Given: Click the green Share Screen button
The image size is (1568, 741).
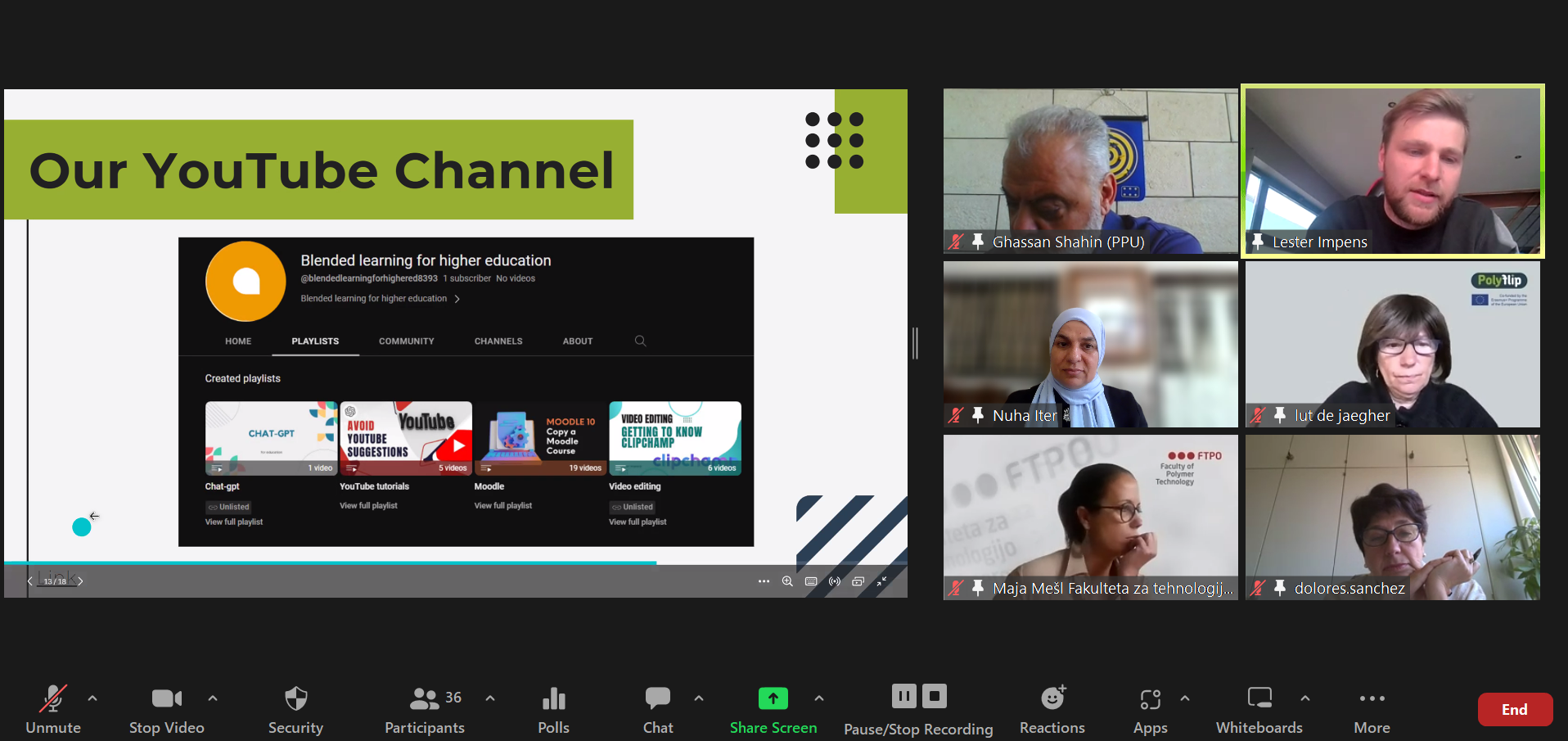Looking at the screenshot, I should [x=773, y=710].
